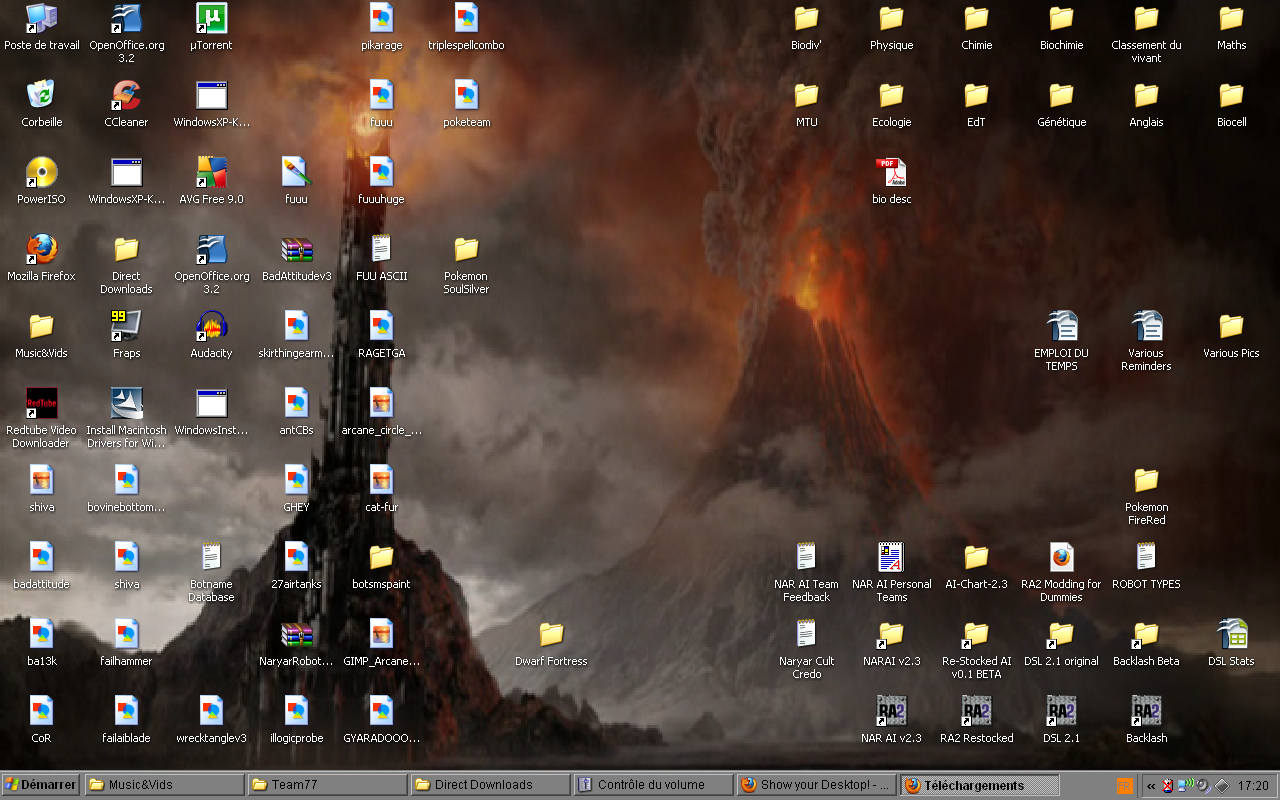Launch Fraps from the desktop
This screenshot has height=800, width=1280.
[126, 327]
